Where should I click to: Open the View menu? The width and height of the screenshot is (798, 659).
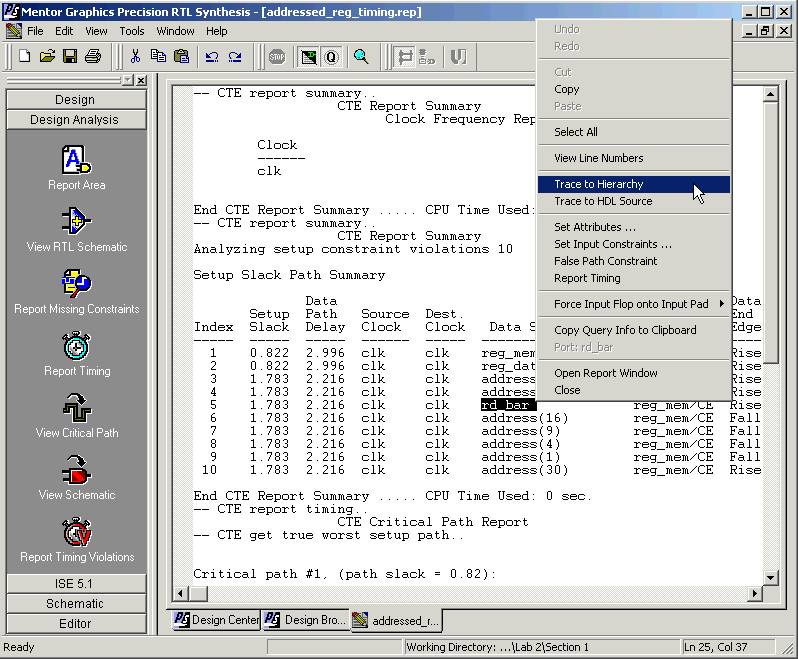pyautogui.click(x=96, y=31)
